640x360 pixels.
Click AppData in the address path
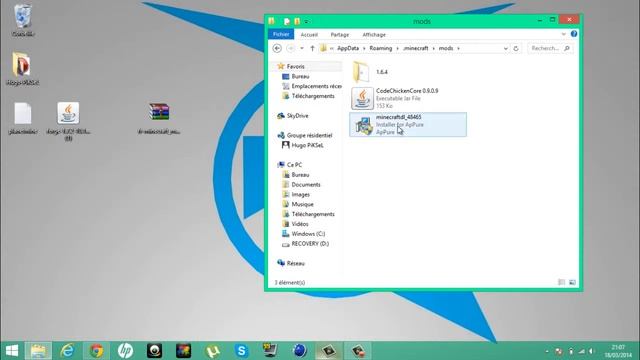[348, 48]
